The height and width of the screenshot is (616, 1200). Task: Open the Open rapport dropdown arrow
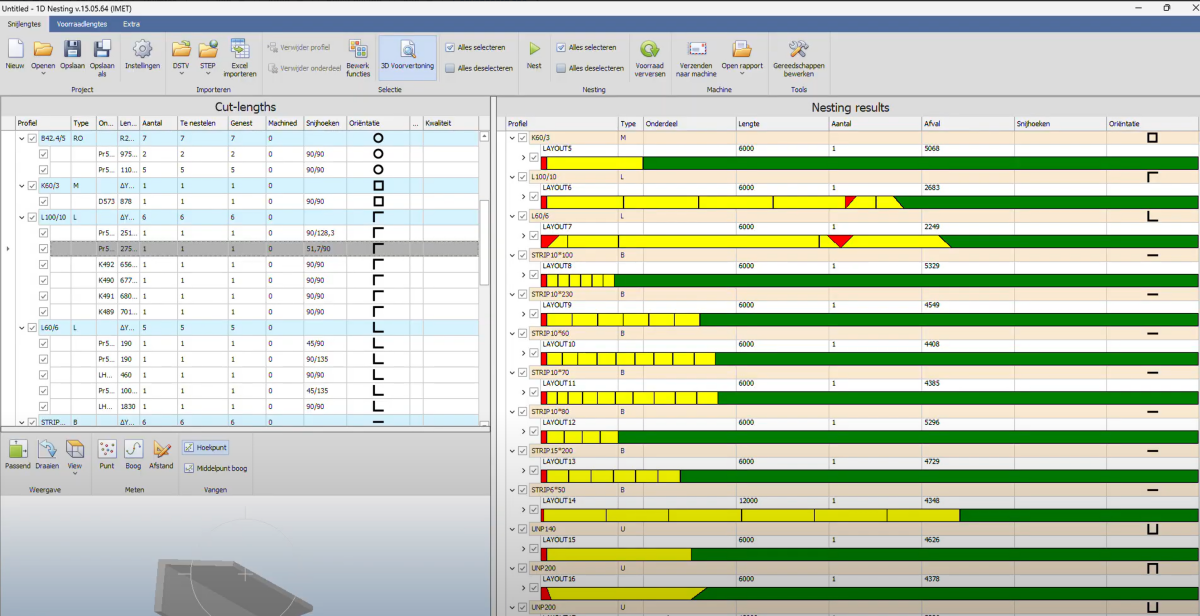[x=742, y=73]
